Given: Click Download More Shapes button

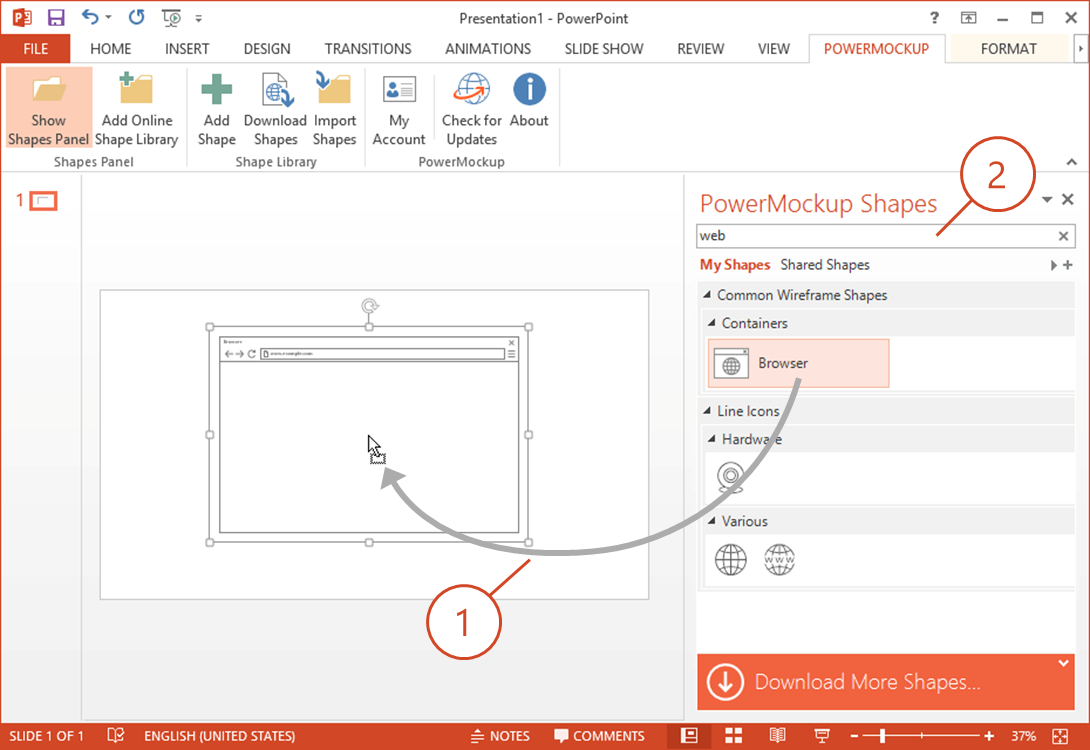Looking at the screenshot, I should (x=886, y=682).
